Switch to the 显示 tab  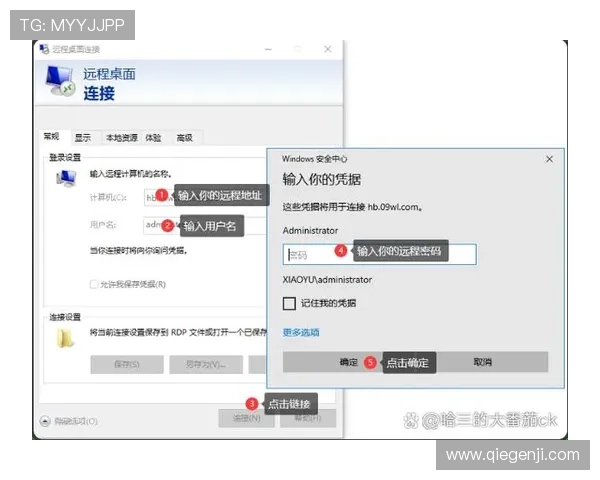click(83, 137)
